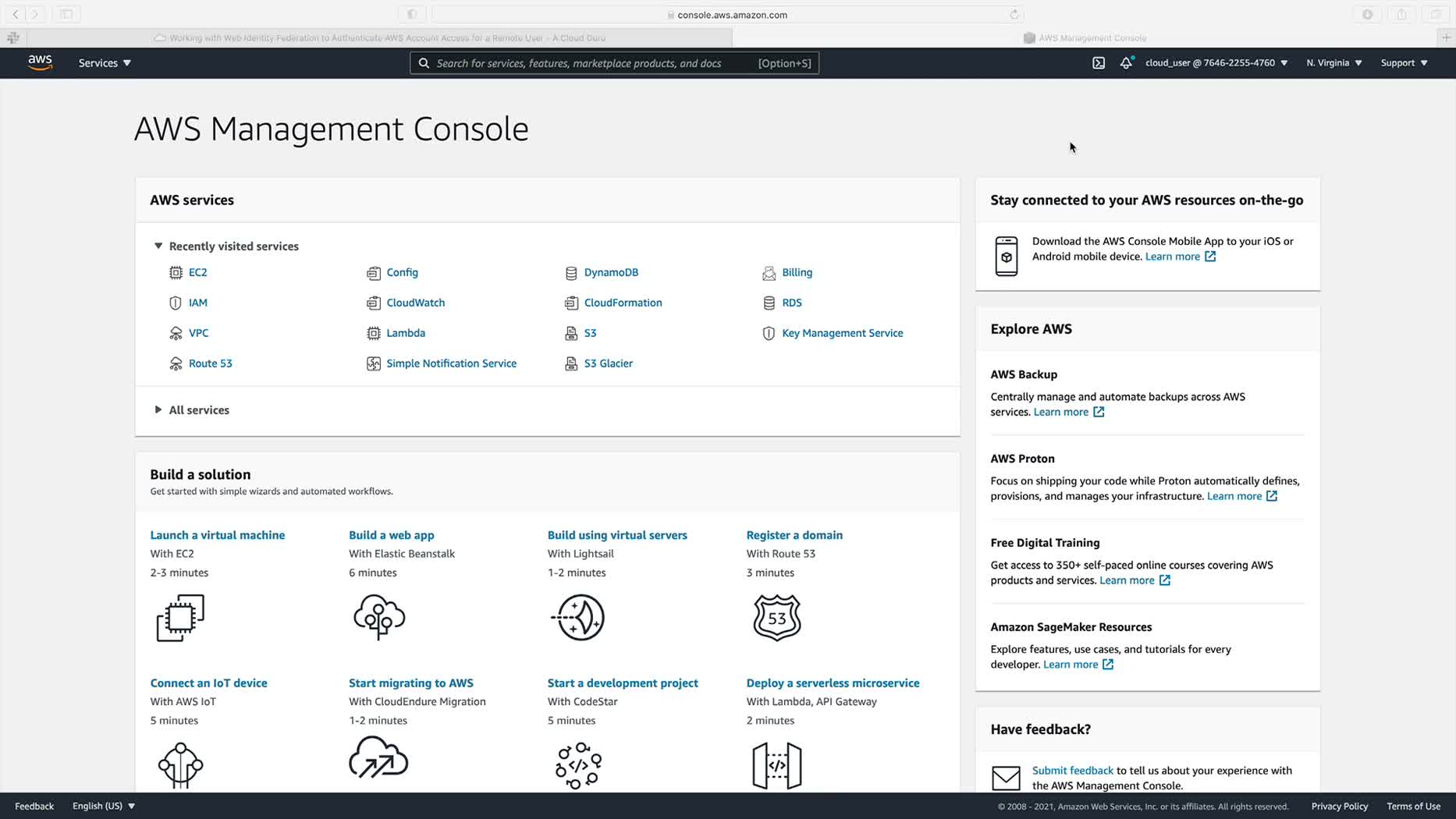Click the EC2 service icon
Image resolution: width=1456 pixels, height=819 pixels.
coord(176,272)
